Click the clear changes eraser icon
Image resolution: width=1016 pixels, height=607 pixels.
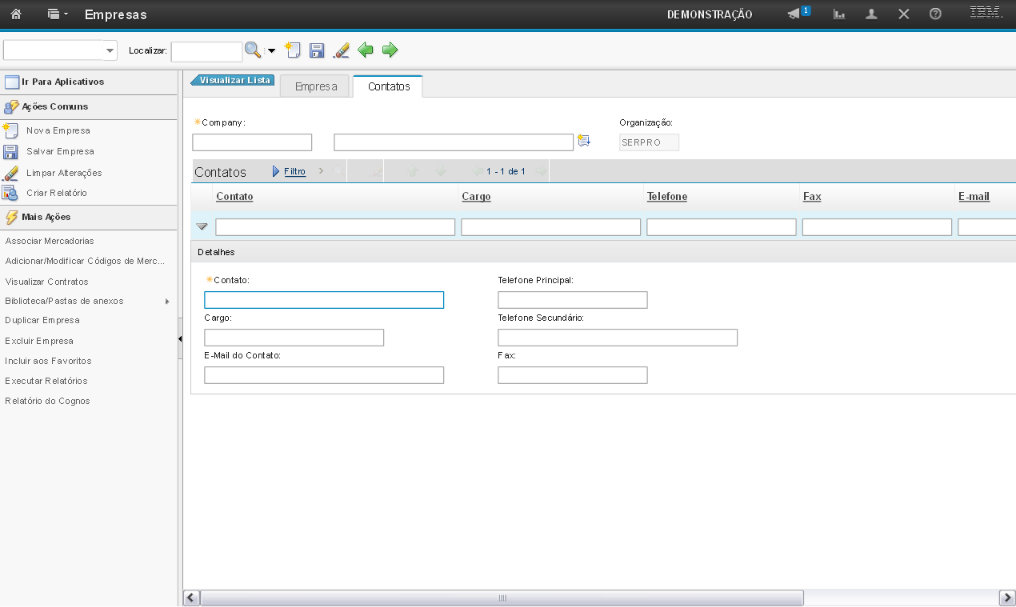pyautogui.click(x=341, y=50)
